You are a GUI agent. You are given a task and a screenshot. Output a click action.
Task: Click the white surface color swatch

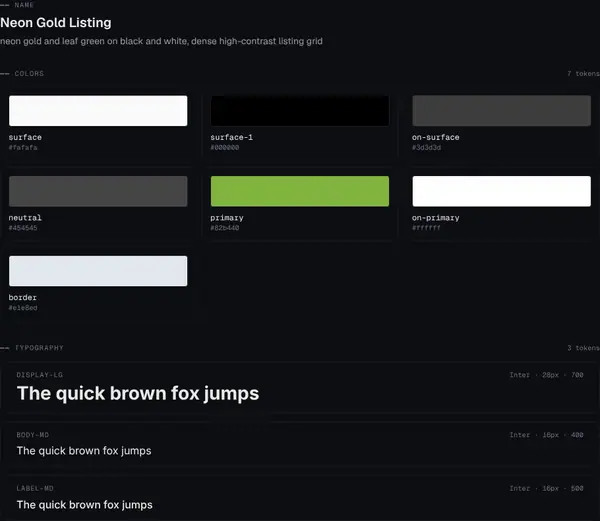[x=98, y=111]
